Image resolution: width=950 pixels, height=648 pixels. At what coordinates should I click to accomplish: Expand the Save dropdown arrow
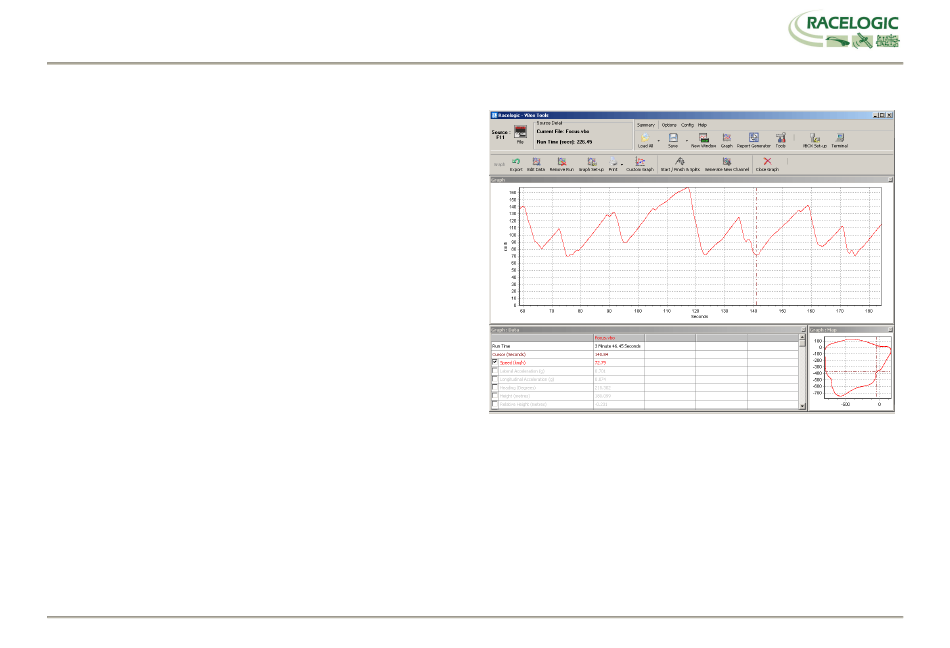686,141
